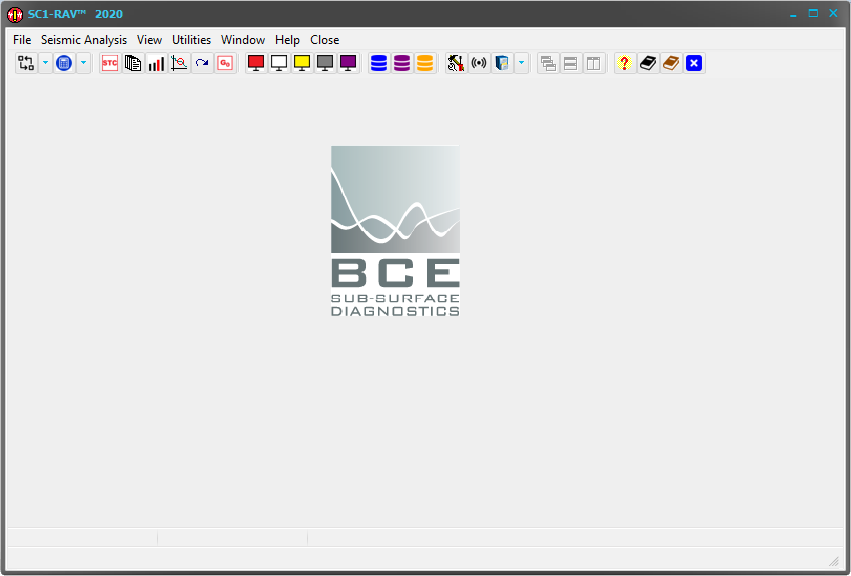Click the resize grip in the status bar corner
The image size is (851, 576).
tap(834, 561)
